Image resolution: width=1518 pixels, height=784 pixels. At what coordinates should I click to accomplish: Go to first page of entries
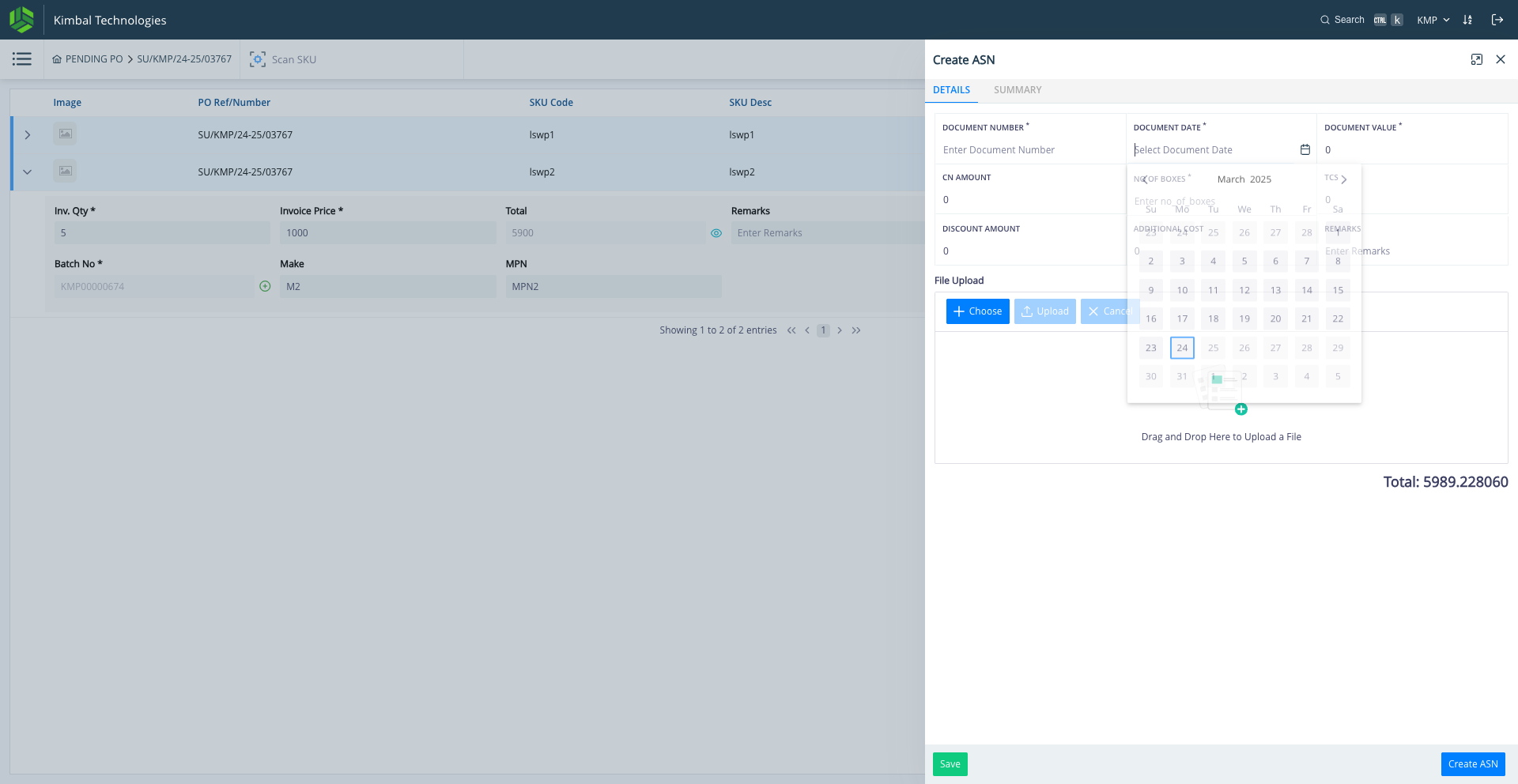(791, 330)
